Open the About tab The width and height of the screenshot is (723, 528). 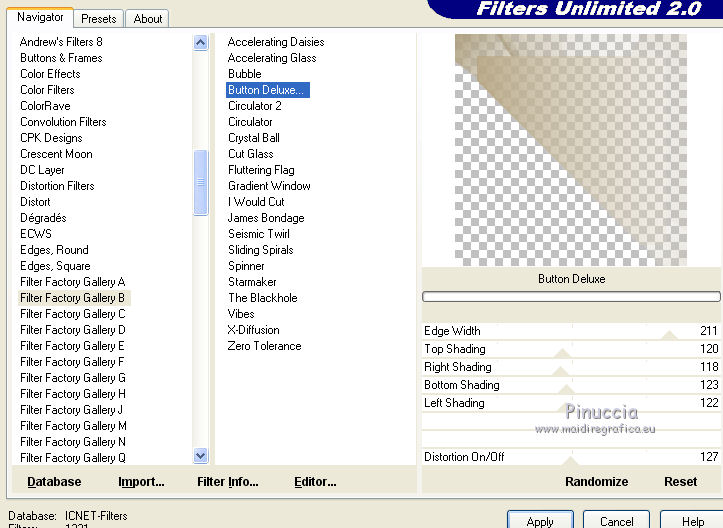pyautogui.click(x=148, y=18)
